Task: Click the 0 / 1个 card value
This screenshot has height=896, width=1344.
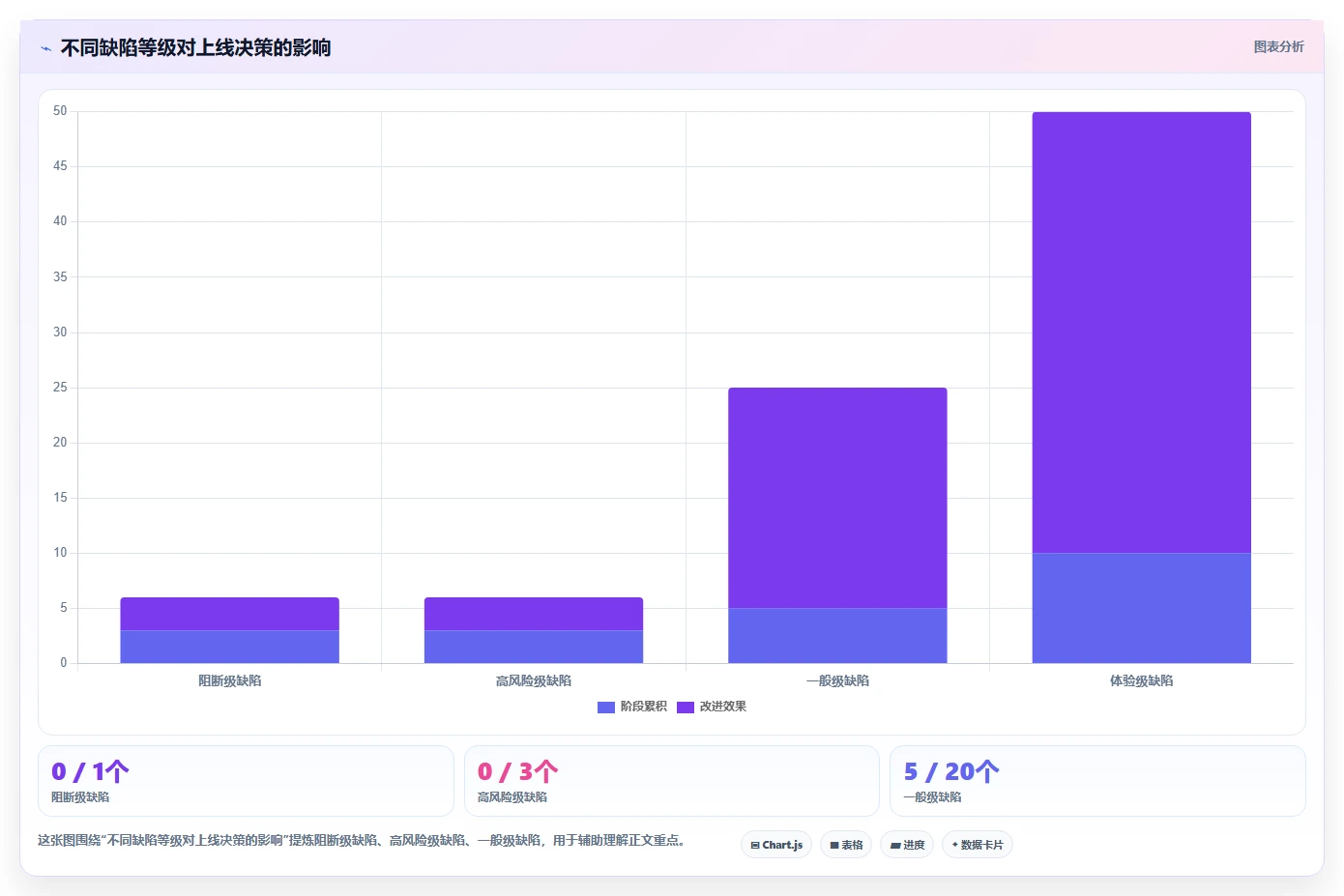Action: (90, 771)
